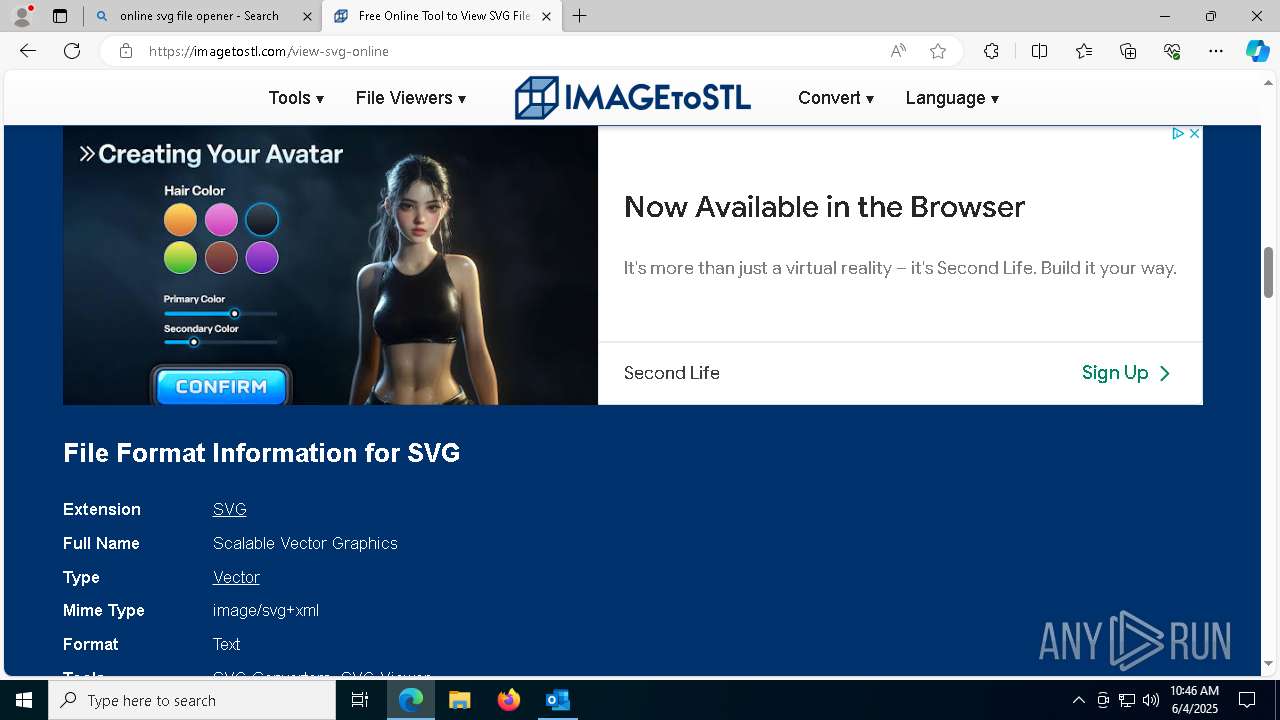This screenshot has width=1280, height=720.
Task: Open Read aloud icon in address bar
Action: click(x=898, y=51)
